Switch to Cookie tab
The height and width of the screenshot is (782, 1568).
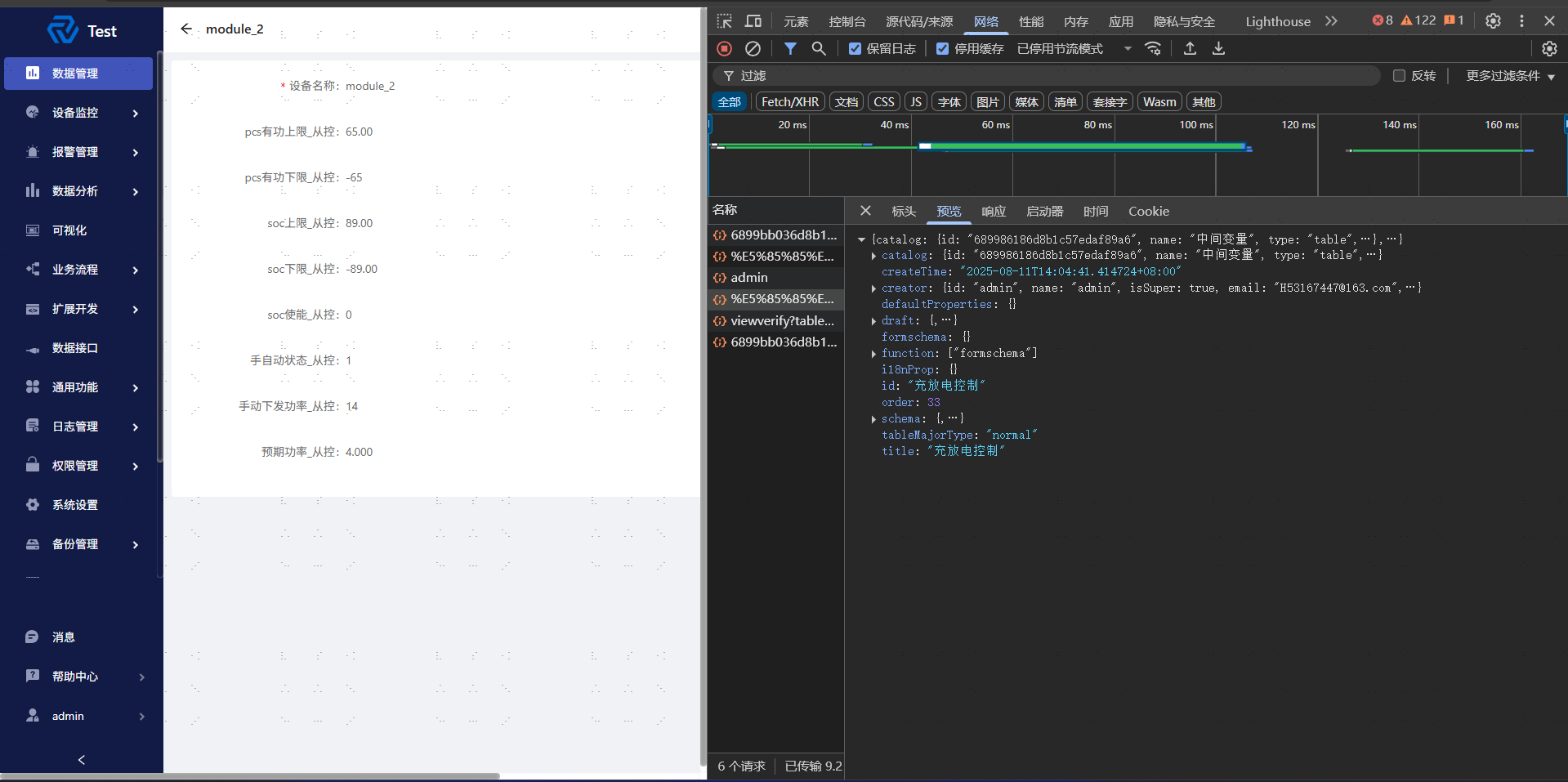[1149, 211]
